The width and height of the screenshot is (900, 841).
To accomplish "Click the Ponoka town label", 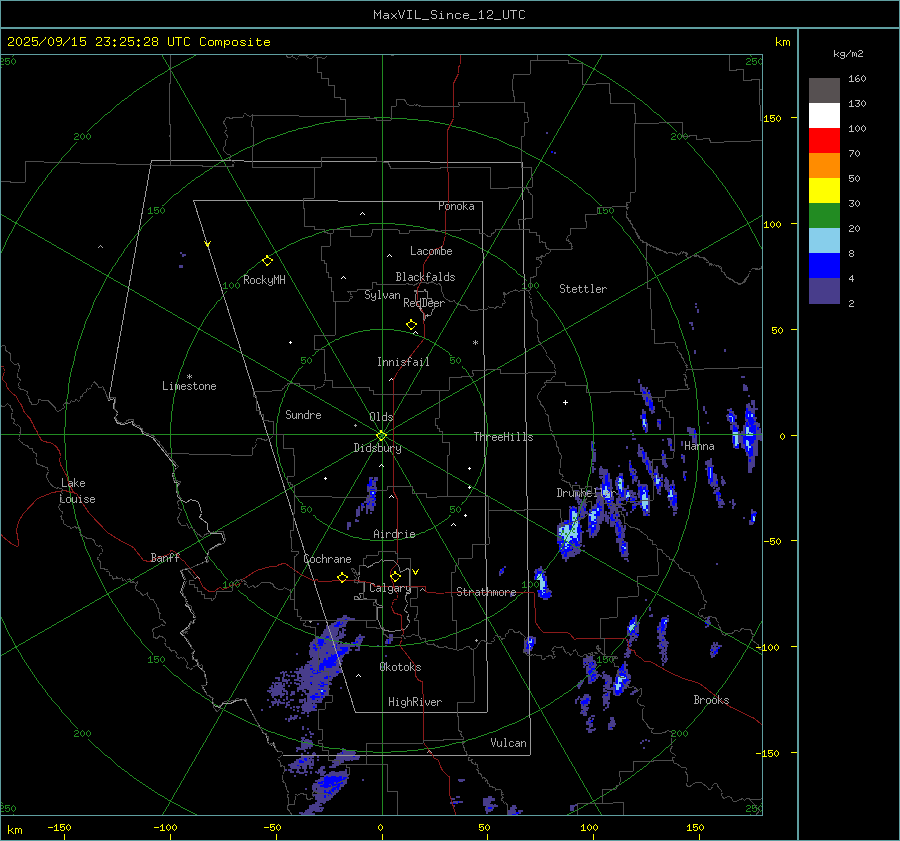I will 456,206.
